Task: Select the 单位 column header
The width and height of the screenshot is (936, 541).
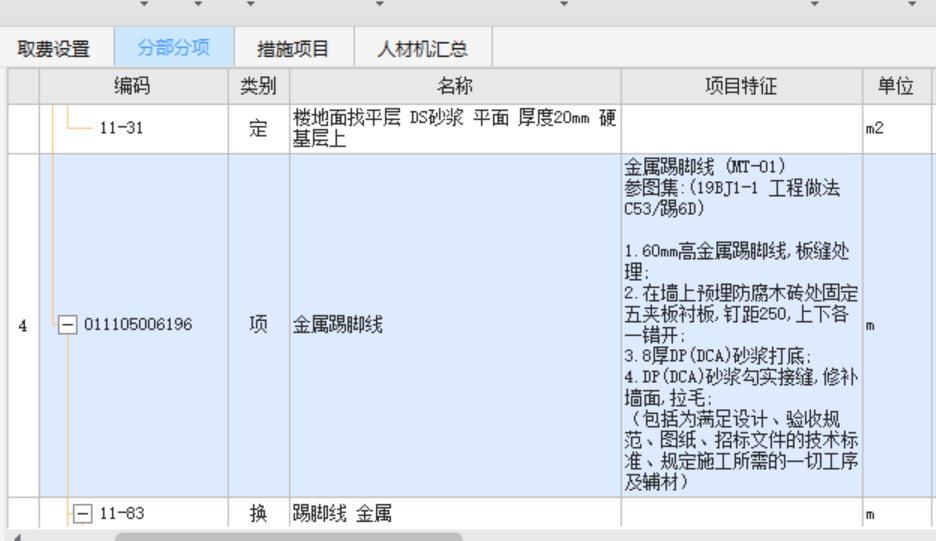Action: point(896,87)
